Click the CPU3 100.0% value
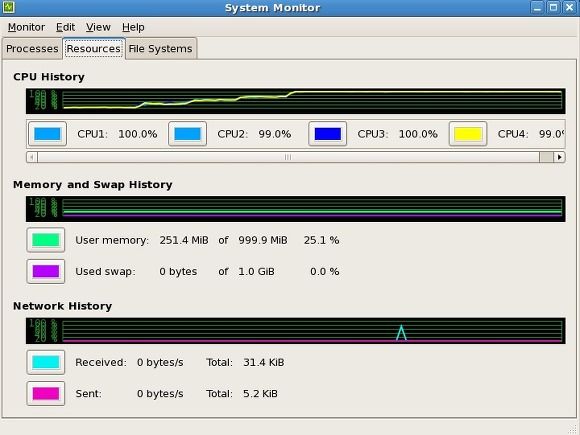This screenshot has height=435, width=580. click(x=418, y=134)
